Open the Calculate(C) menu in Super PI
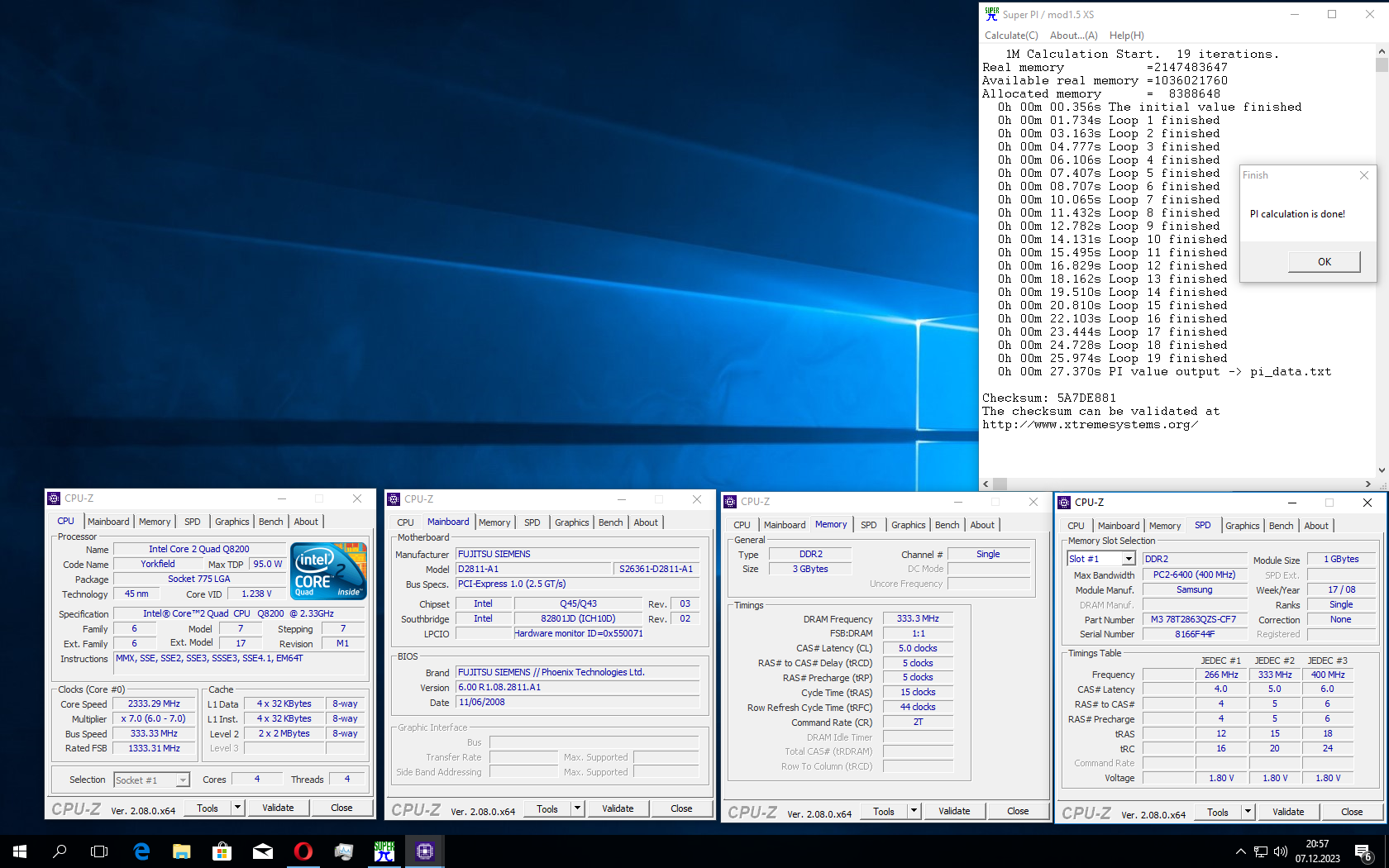This screenshot has height=868, width=1389. (x=1011, y=36)
